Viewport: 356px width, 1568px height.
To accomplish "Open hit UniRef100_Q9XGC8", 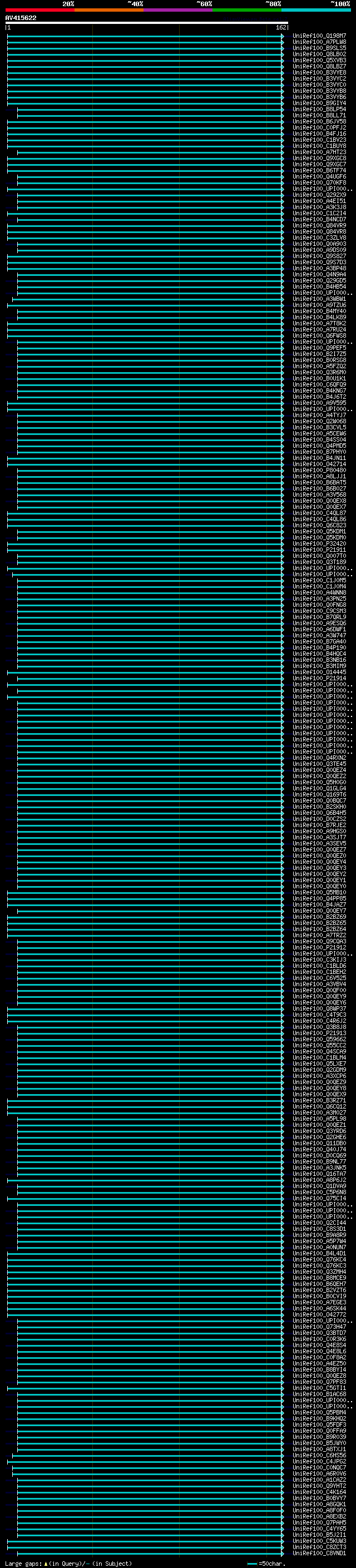I will 319,159.
